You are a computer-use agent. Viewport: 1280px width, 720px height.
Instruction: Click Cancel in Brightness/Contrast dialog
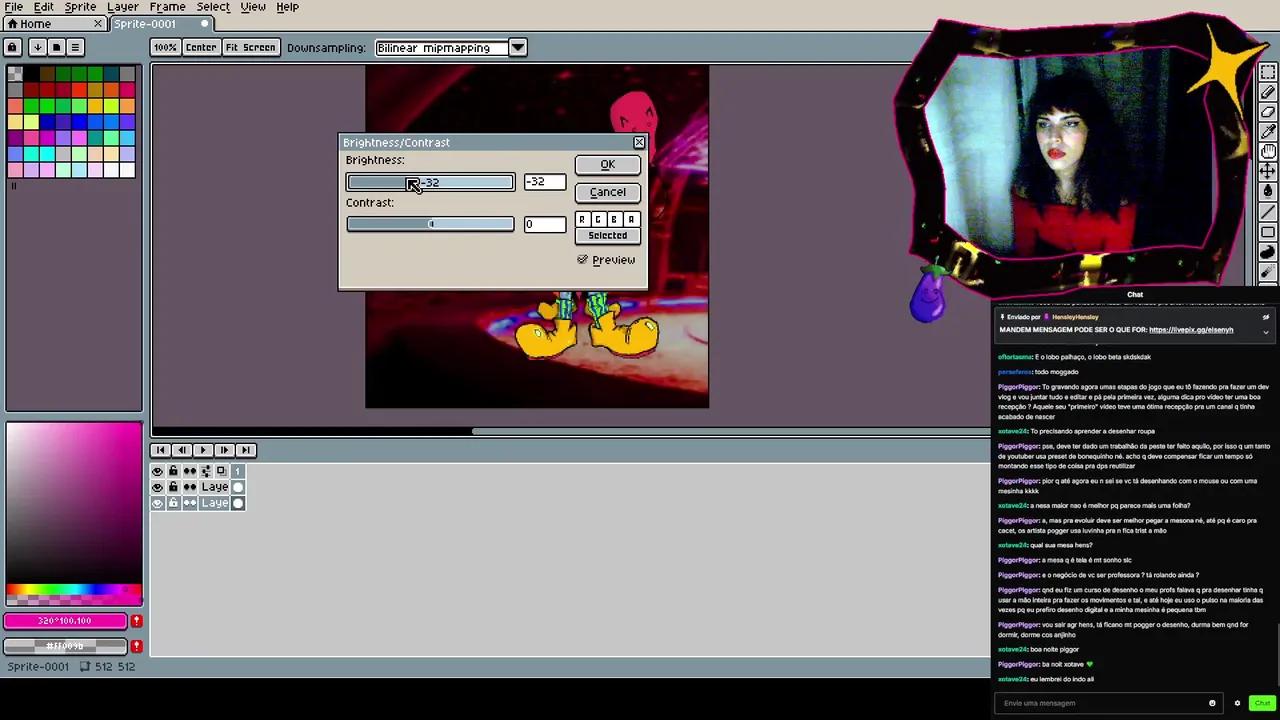coord(607,192)
